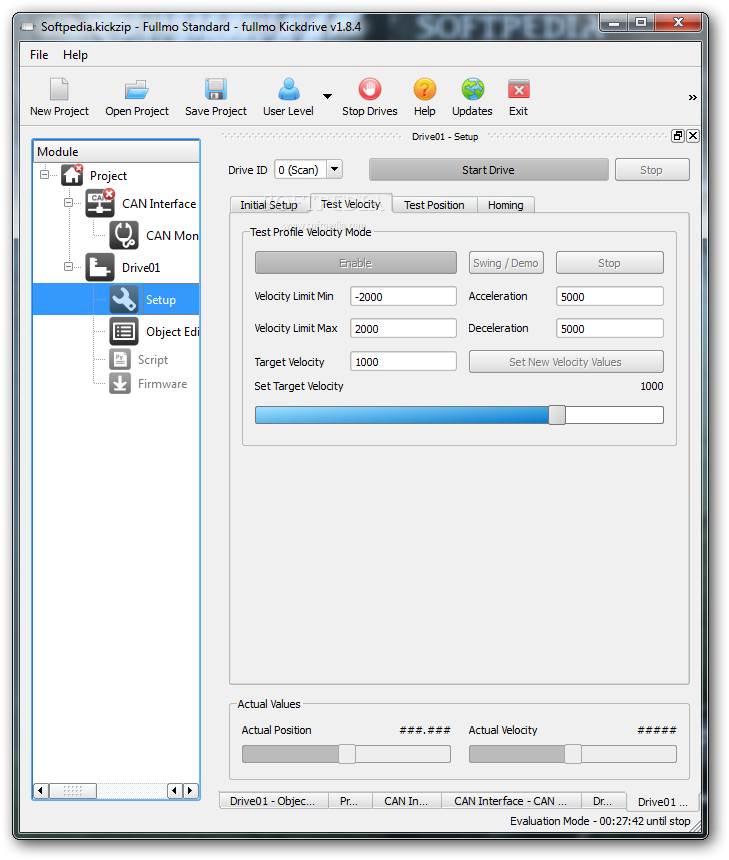Switch to CAN Interface - CAN bottom tab
This screenshot has width=729, height=860.
click(510, 801)
